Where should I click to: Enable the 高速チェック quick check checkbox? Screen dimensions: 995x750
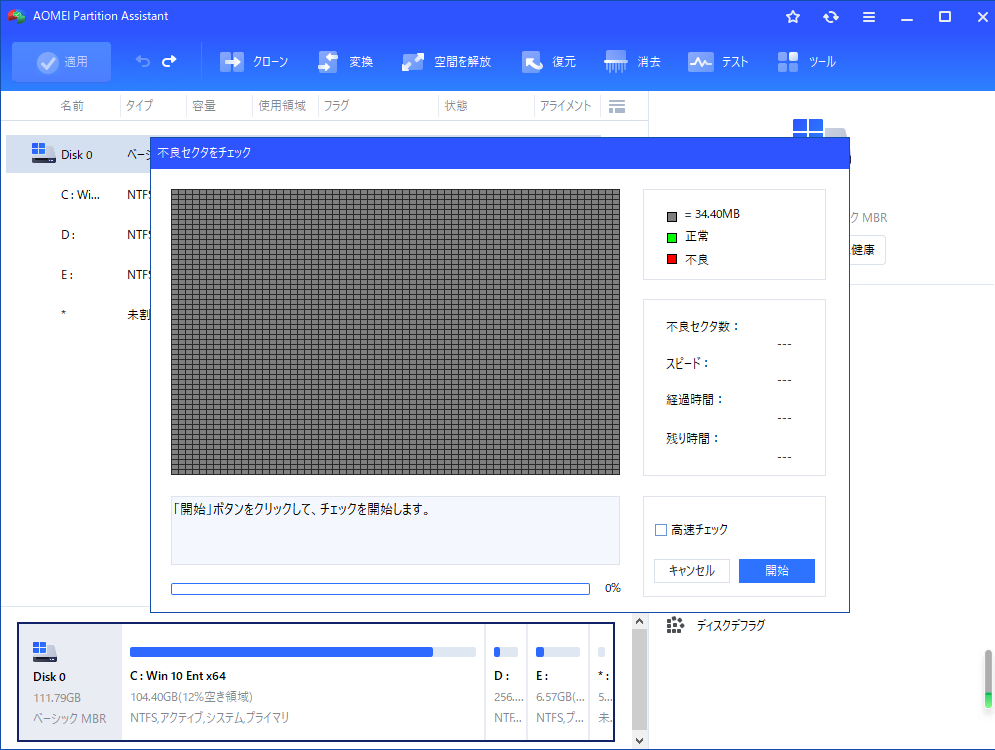point(661,530)
